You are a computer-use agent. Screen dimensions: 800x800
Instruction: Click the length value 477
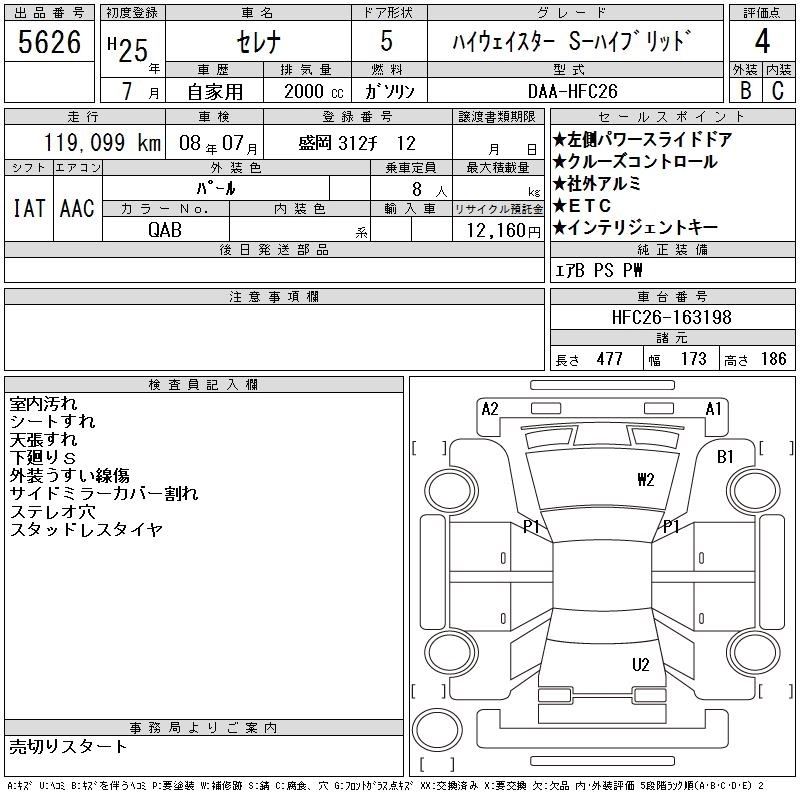click(609, 359)
